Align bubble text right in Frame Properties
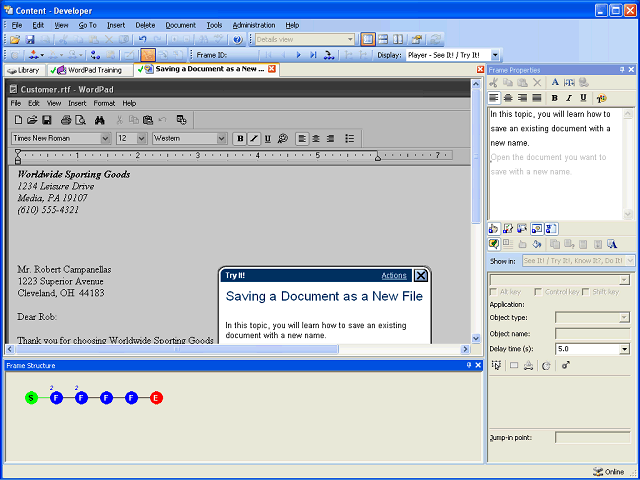 click(x=522, y=98)
